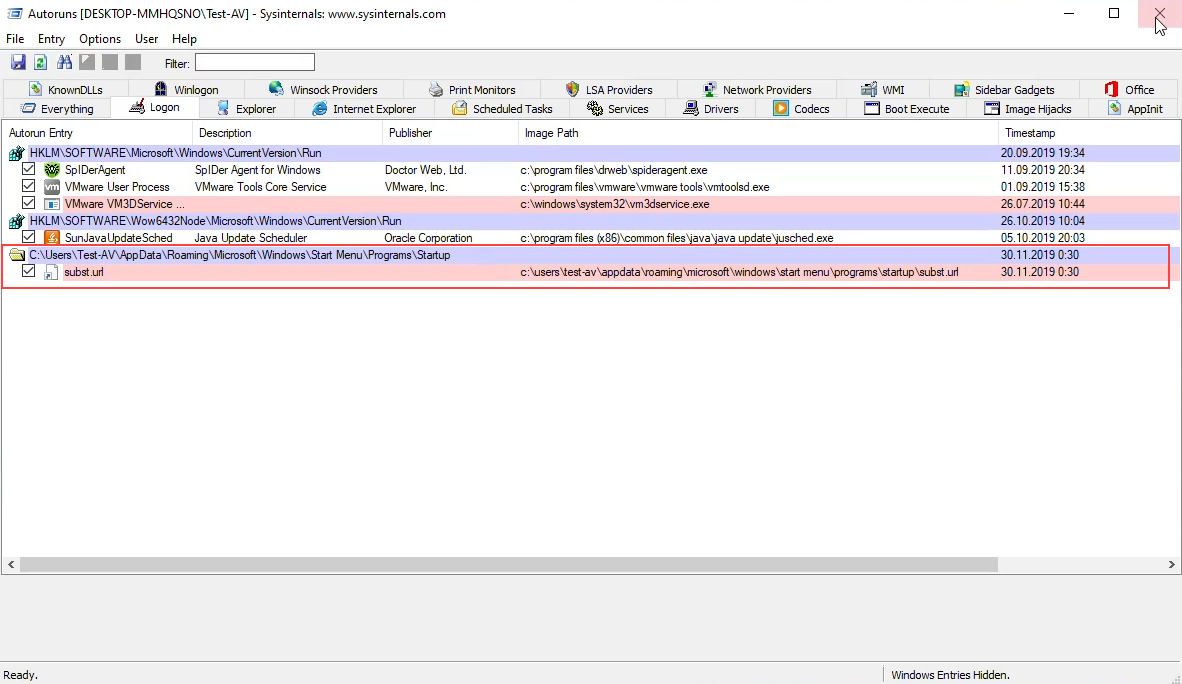Image resolution: width=1182 pixels, height=684 pixels.
Task: Select the vm3dservice.exe image path
Action: coord(615,204)
